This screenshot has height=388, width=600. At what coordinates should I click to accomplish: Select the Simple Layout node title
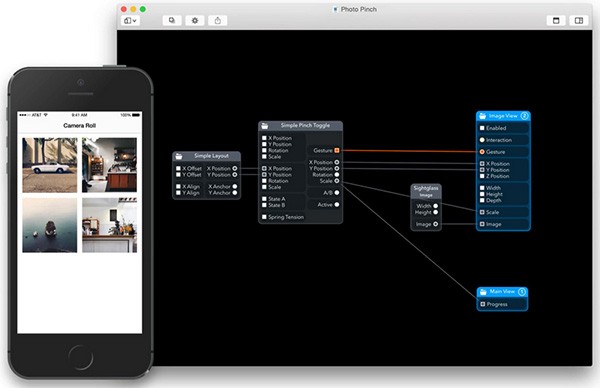[x=211, y=156]
